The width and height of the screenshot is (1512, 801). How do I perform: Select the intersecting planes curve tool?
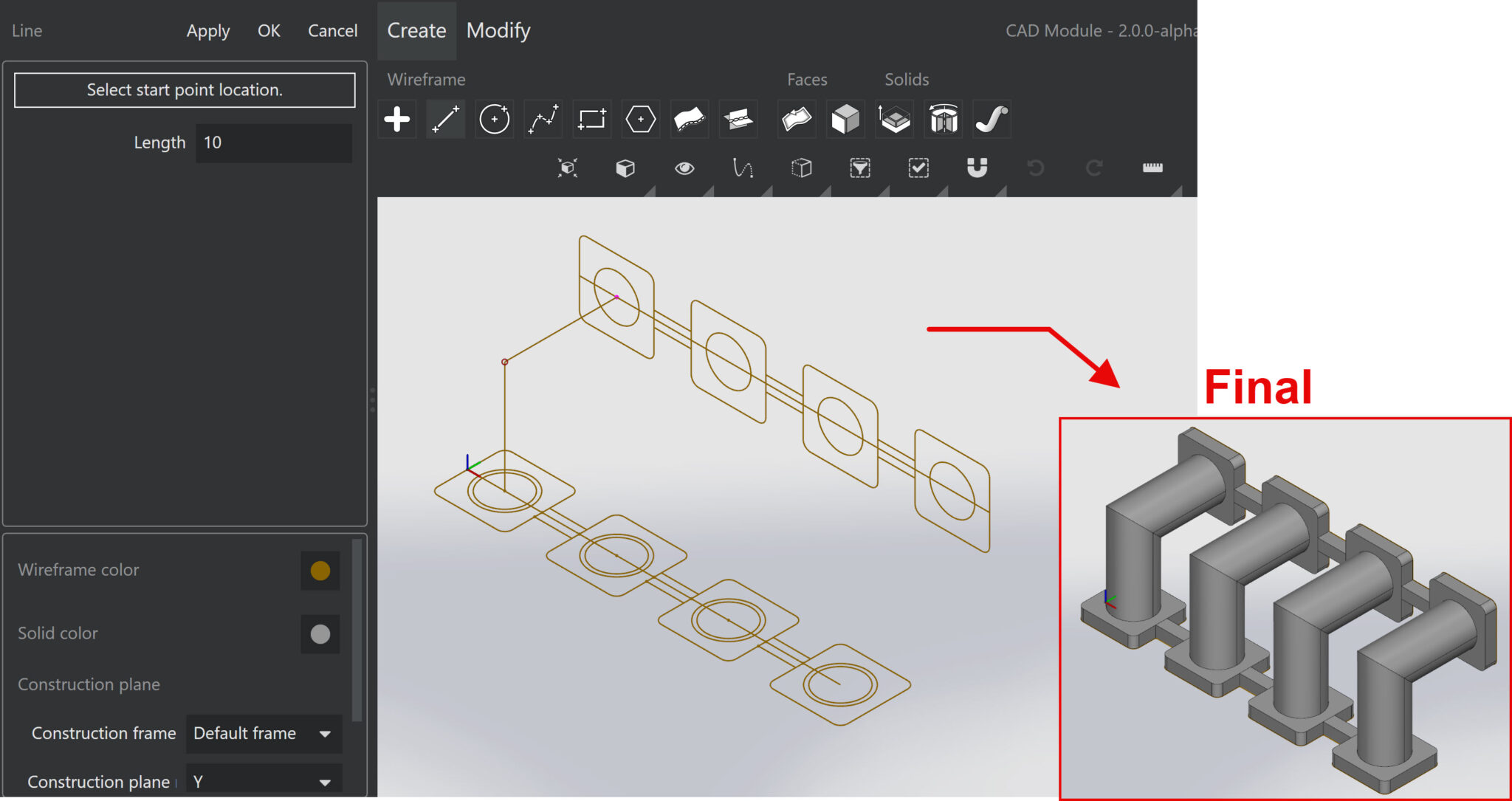tap(738, 119)
